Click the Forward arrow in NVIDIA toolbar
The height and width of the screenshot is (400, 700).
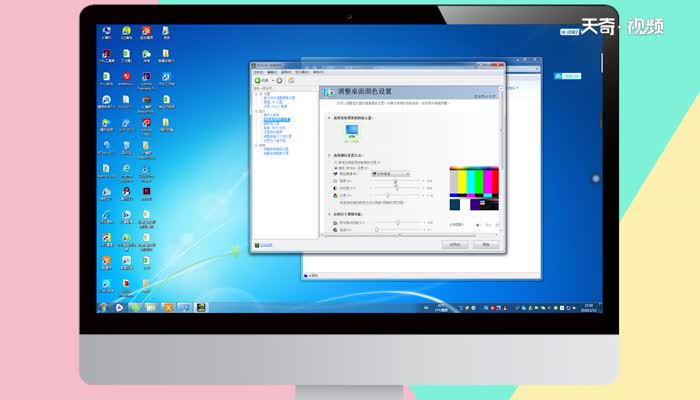(278, 80)
